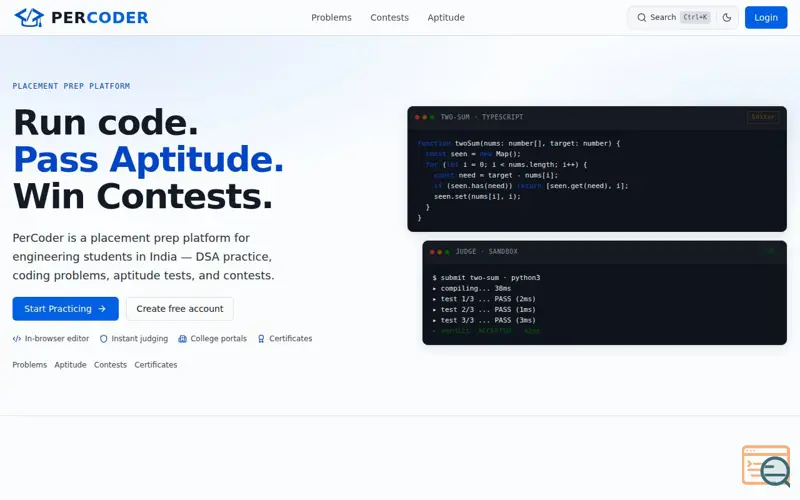The width and height of the screenshot is (800, 500).
Task: Toggle dark mode moon icon
Action: pos(727,17)
